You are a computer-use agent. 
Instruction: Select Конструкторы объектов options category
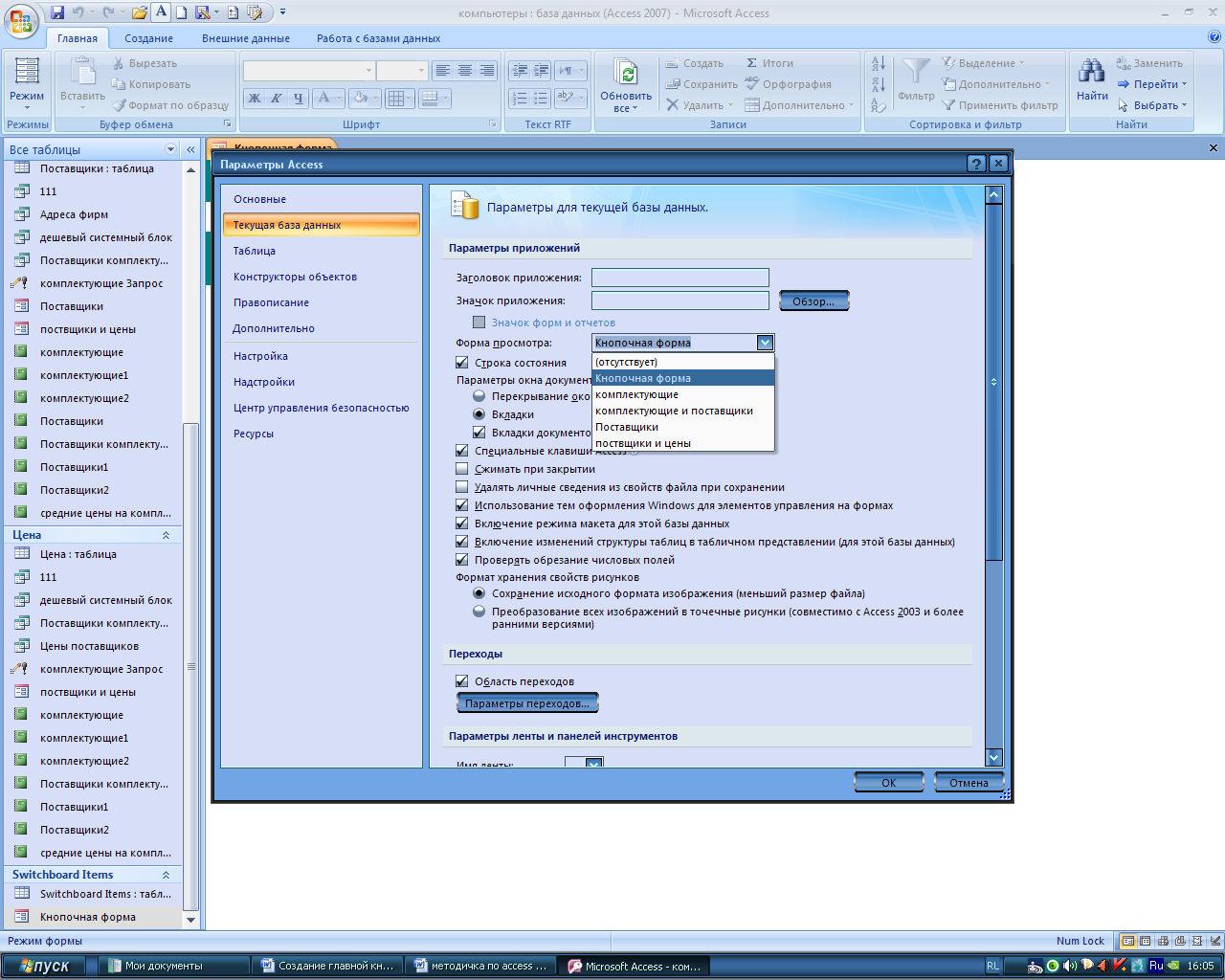321,277
